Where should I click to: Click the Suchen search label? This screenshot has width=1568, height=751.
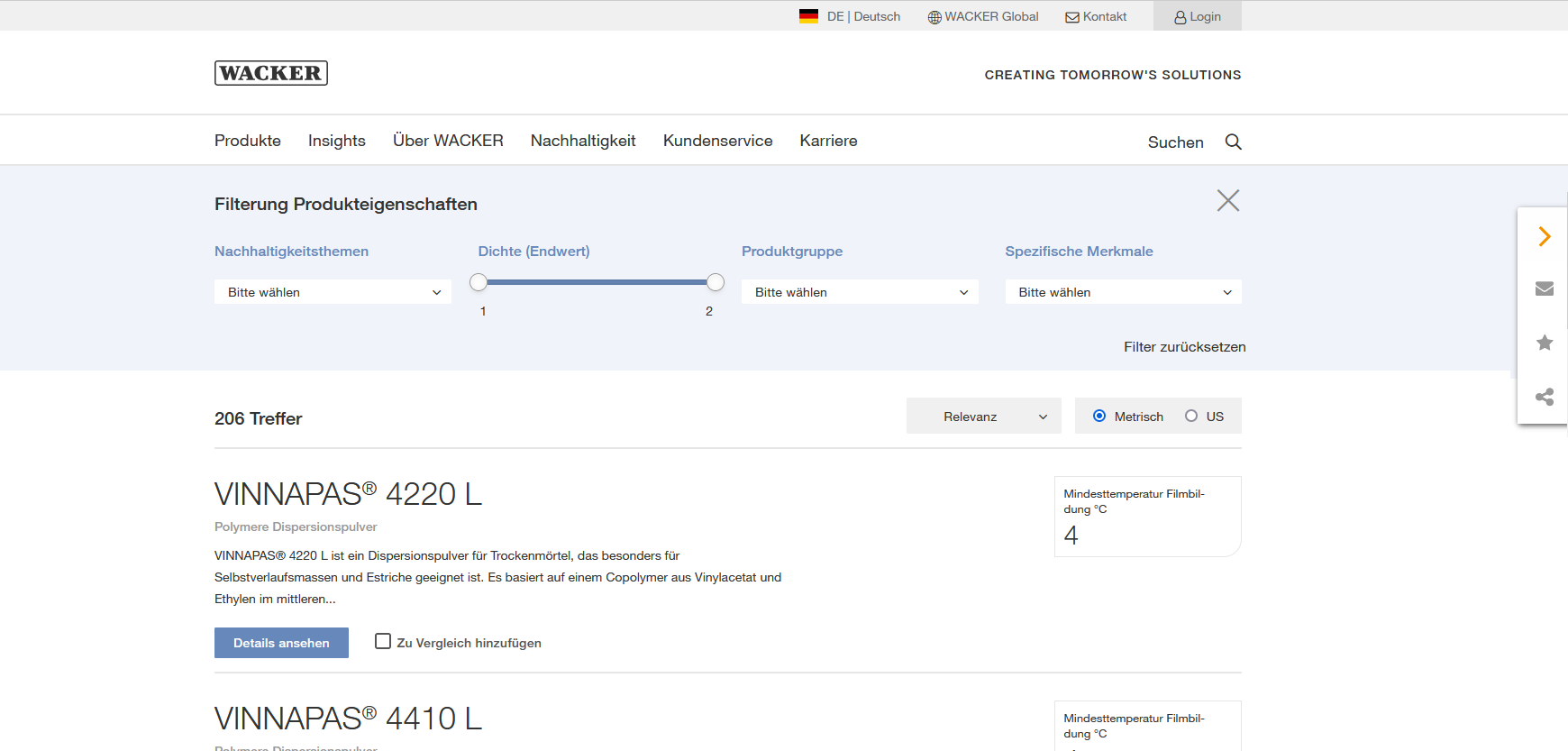1176,142
